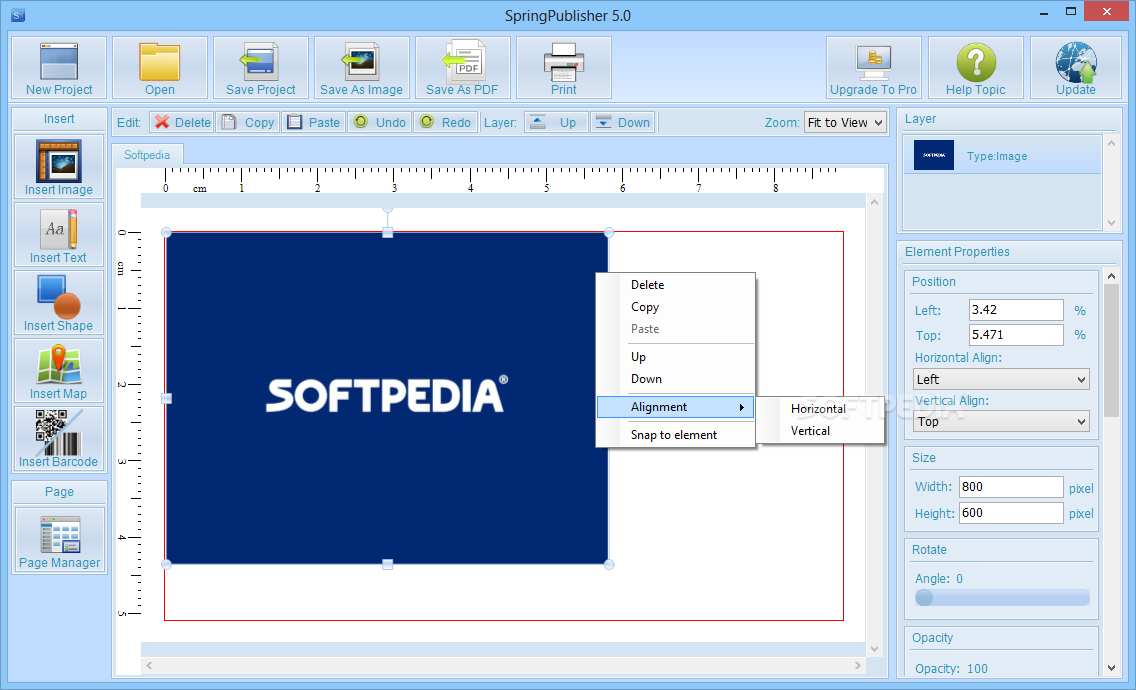
Task: Redo the last action
Action: click(445, 122)
